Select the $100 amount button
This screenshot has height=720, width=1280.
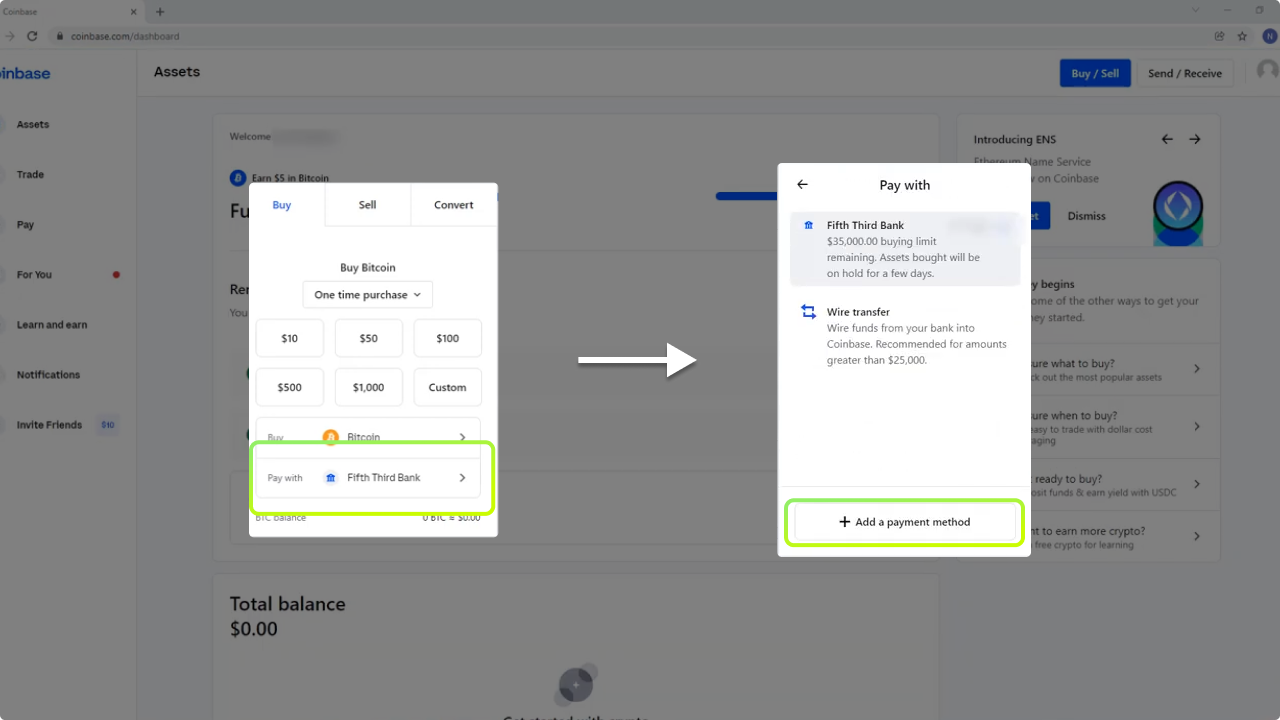447,338
